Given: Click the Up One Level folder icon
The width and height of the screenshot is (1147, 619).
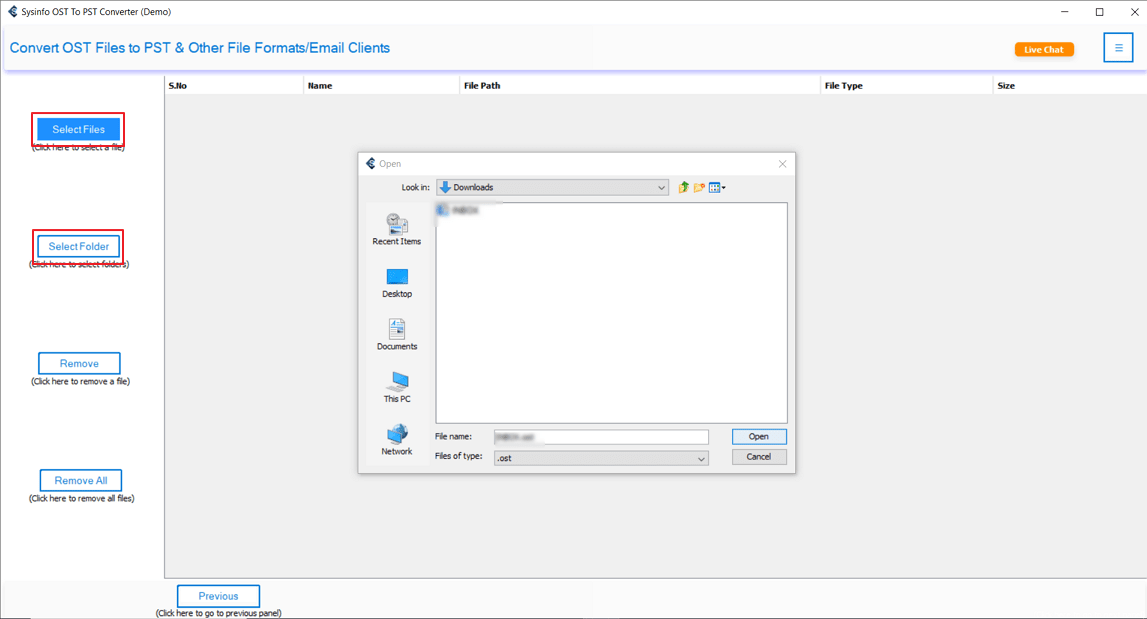Looking at the screenshot, I should tap(683, 187).
